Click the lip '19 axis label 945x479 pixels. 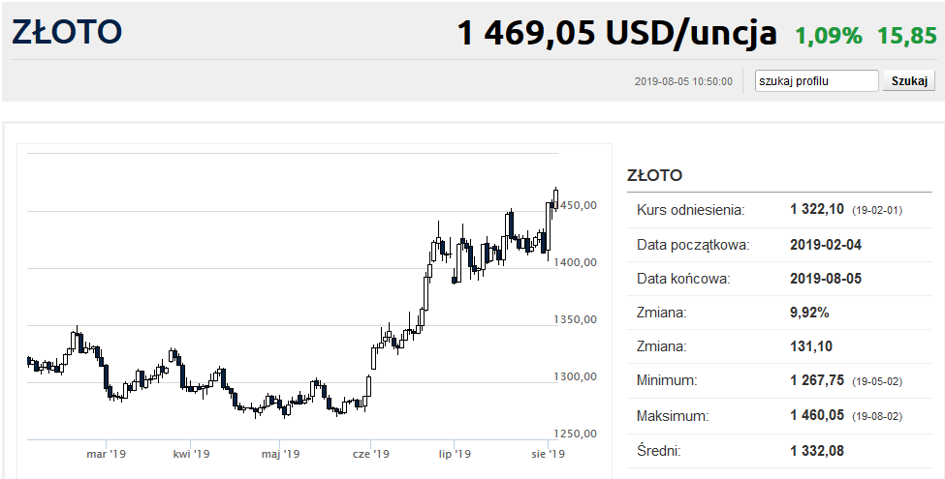[454, 454]
